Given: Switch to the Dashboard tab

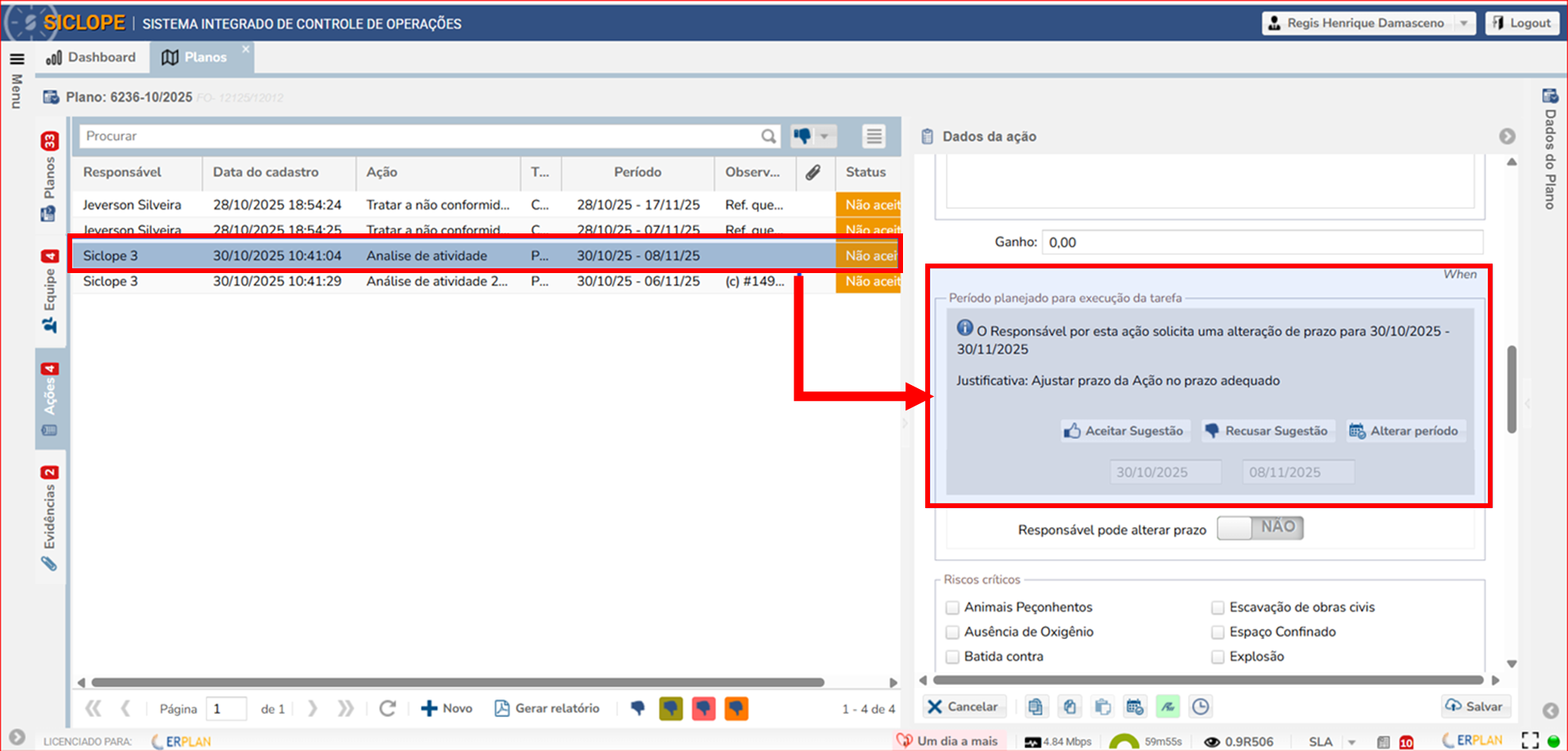Looking at the screenshot, I should click(91, 57).
